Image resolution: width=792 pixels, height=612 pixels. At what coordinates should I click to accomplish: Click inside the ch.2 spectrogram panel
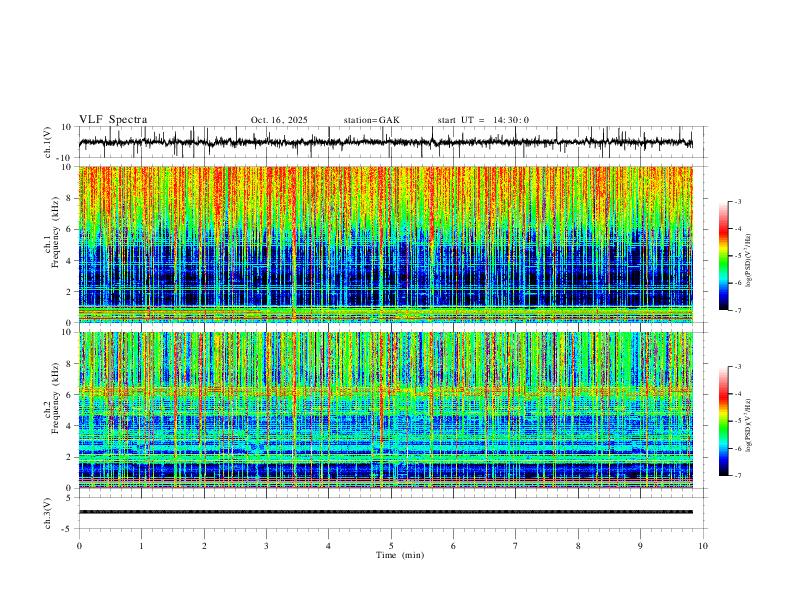click(x=386, y=410)
